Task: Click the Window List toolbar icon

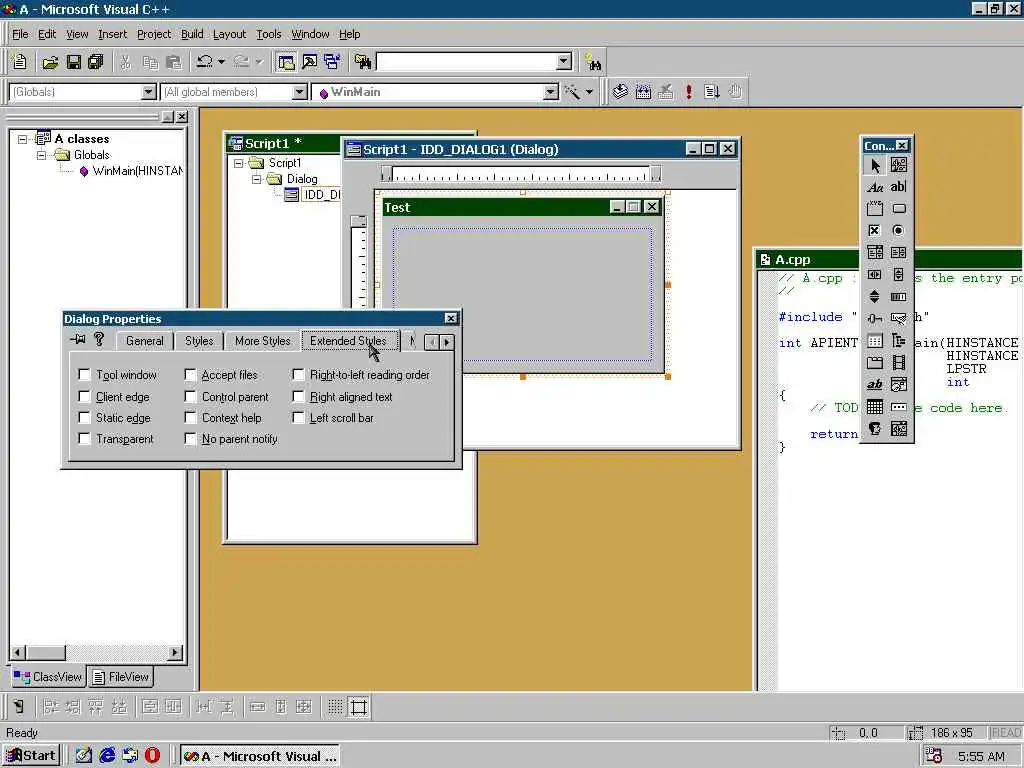Action: pyautogui.click(x=332, y=62)
